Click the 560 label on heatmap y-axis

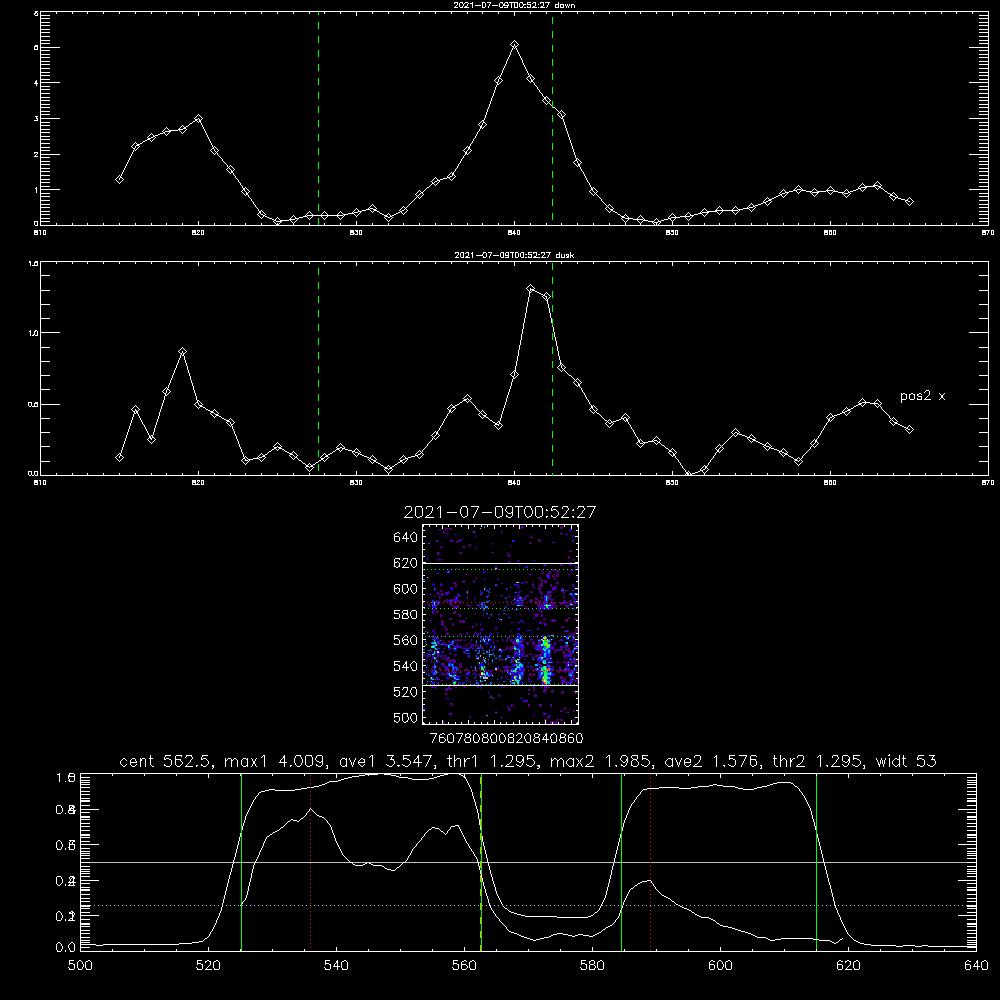tap(406, 640)
